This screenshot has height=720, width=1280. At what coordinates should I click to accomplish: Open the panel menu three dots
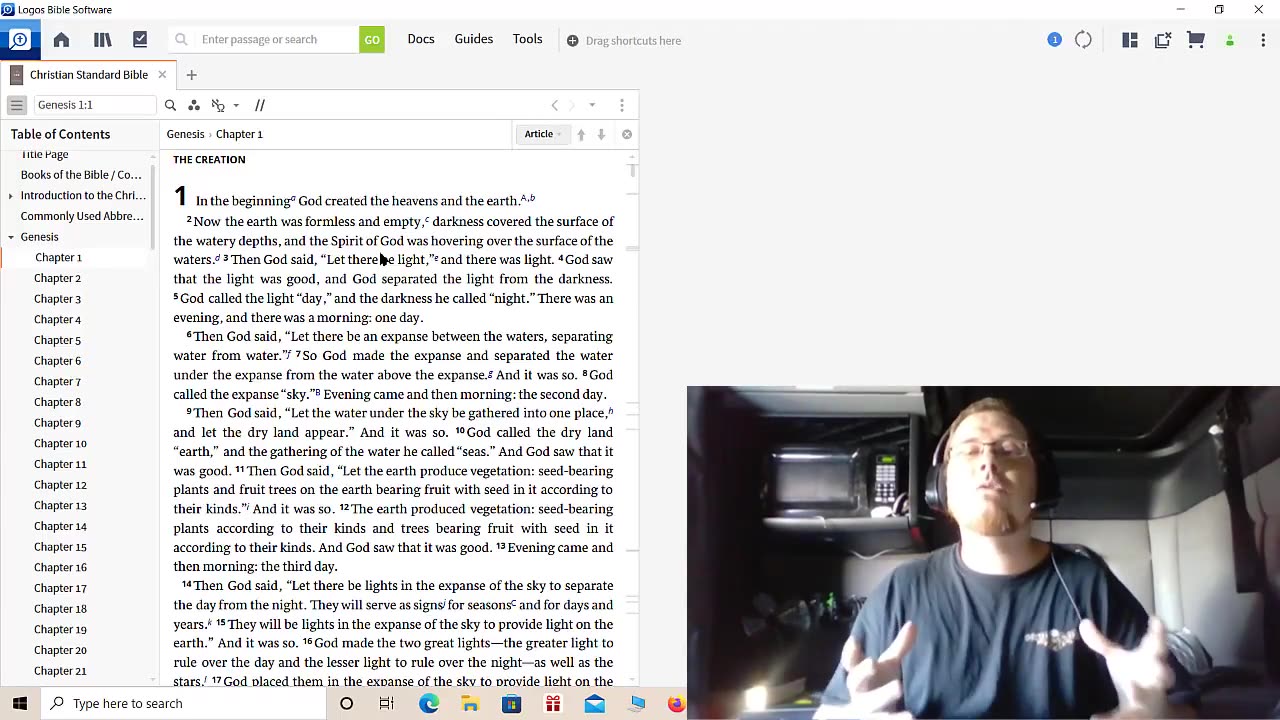pos(622,105)
